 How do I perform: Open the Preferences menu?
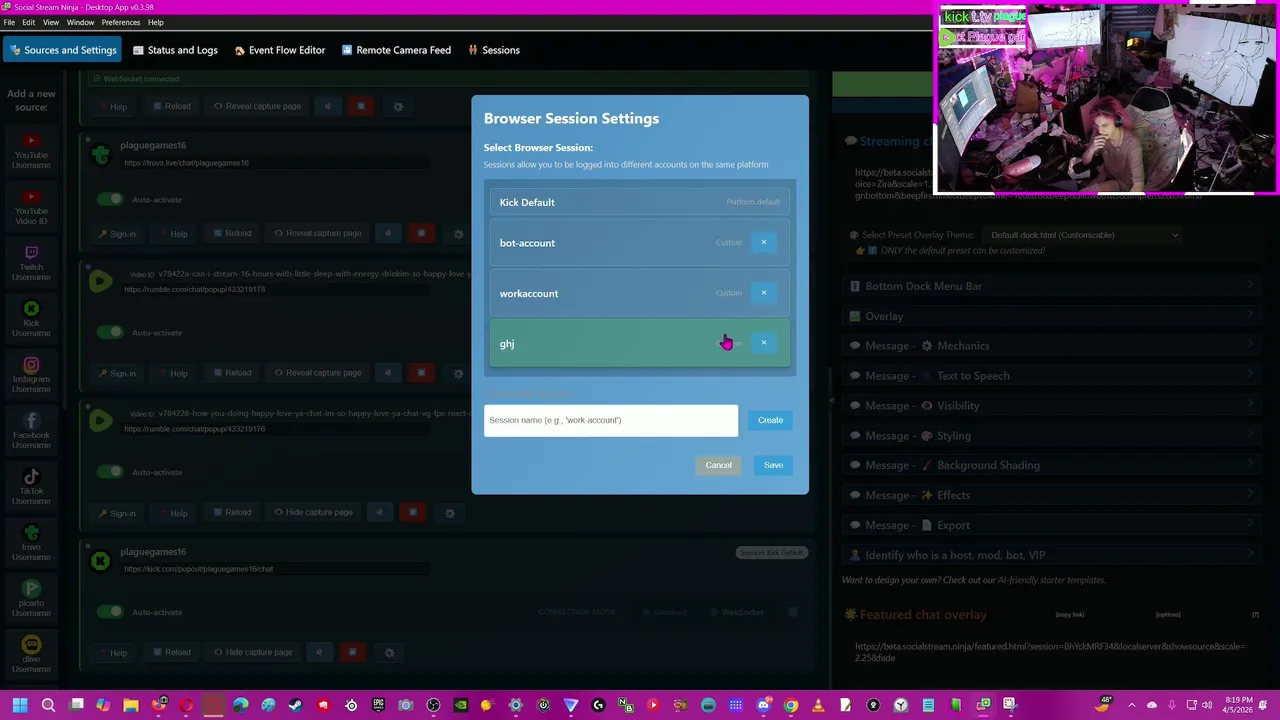pos(120,22)
